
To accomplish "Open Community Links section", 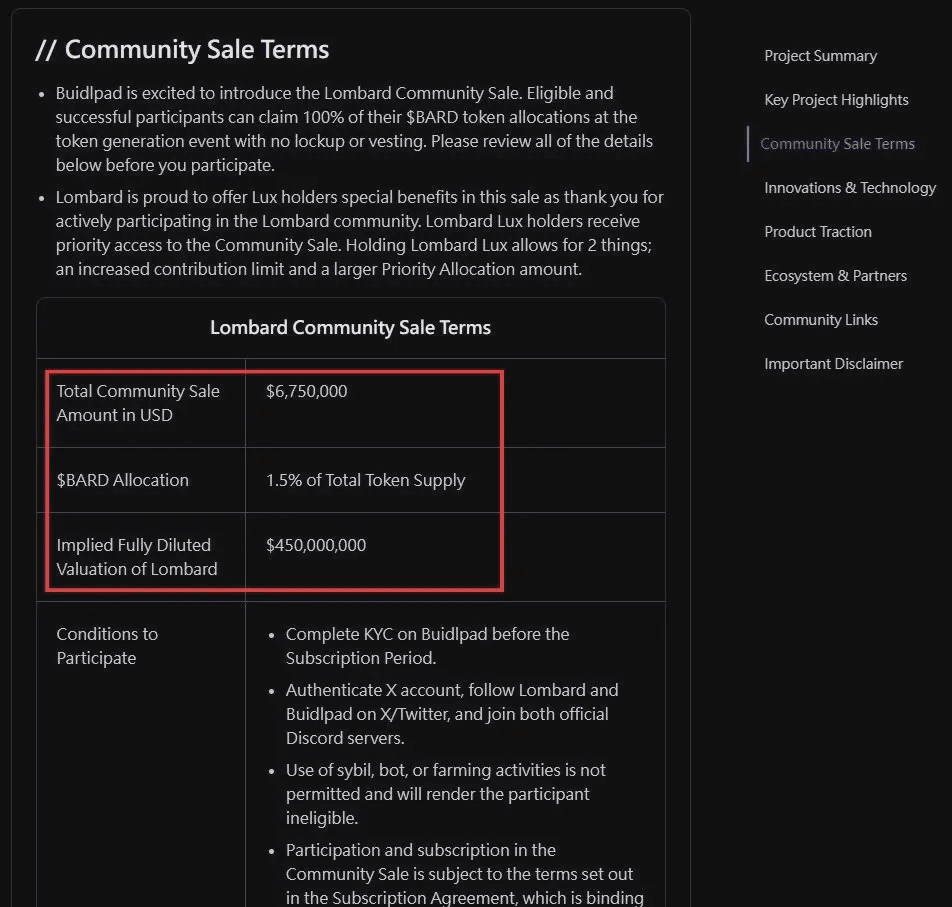I will 821,320.
